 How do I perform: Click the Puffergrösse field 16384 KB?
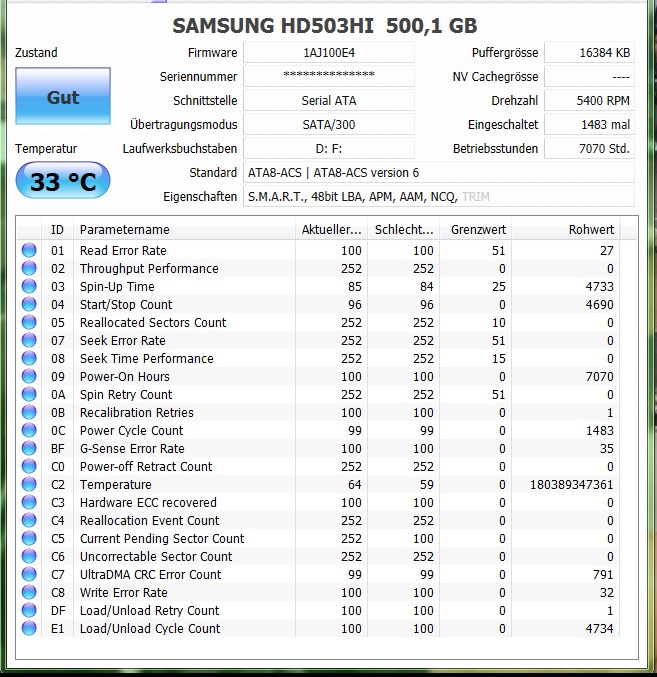coord(590,53)
